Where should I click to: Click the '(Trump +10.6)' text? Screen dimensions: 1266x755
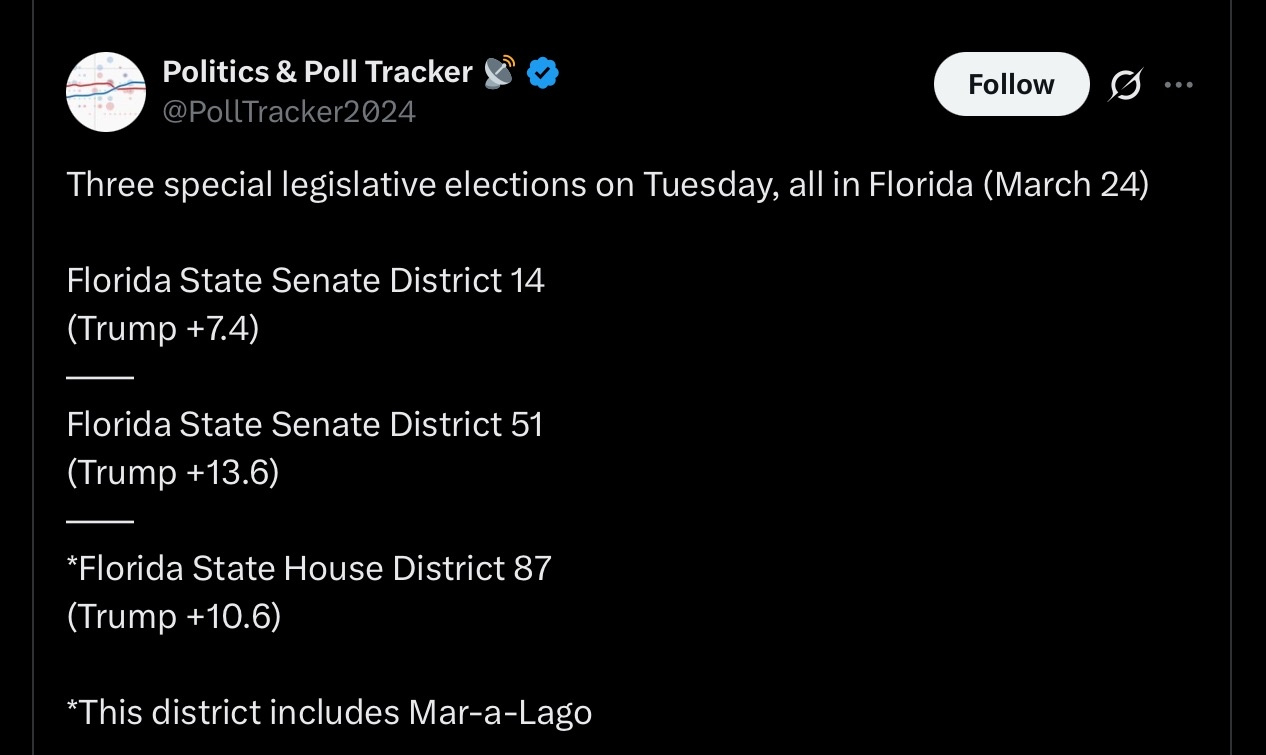pos(174,616)
